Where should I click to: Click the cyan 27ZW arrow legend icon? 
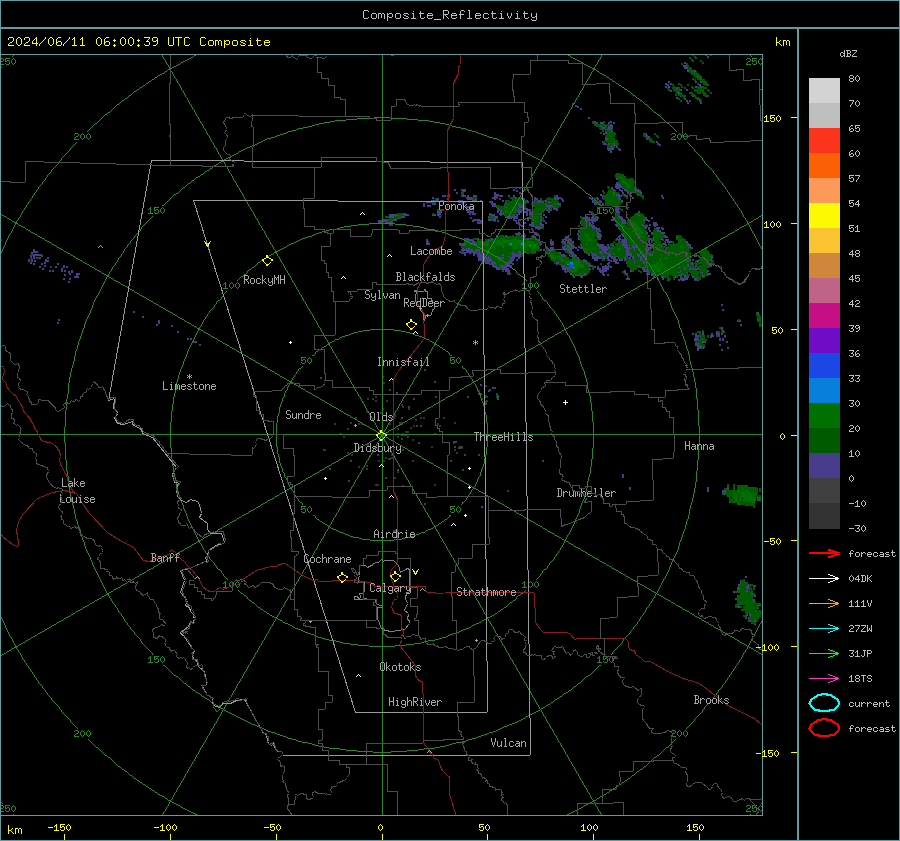[x=824, y=628]
